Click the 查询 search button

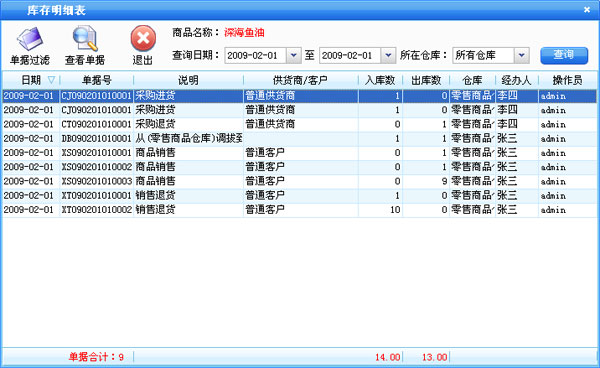[564, 55]
